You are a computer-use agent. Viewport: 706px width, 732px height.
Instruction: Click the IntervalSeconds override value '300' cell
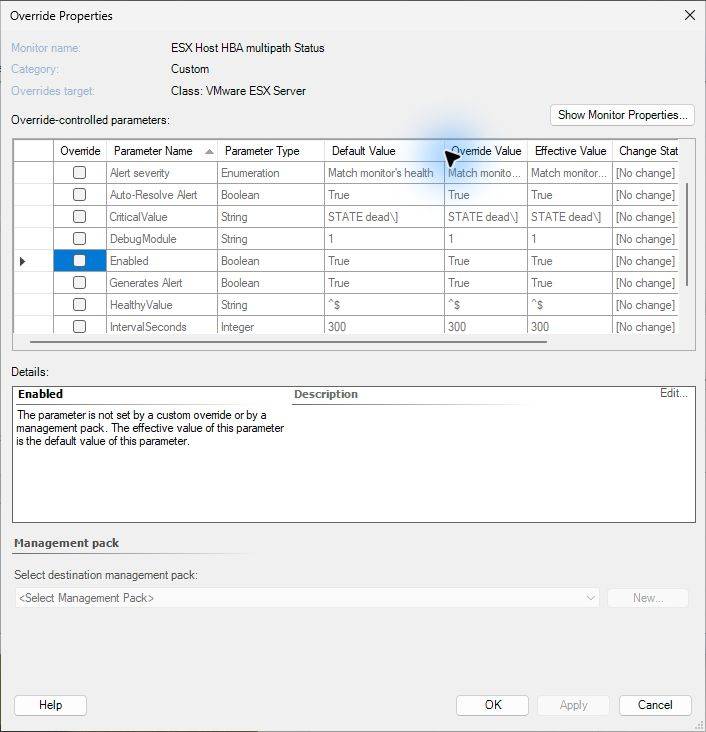coord(486,326)
